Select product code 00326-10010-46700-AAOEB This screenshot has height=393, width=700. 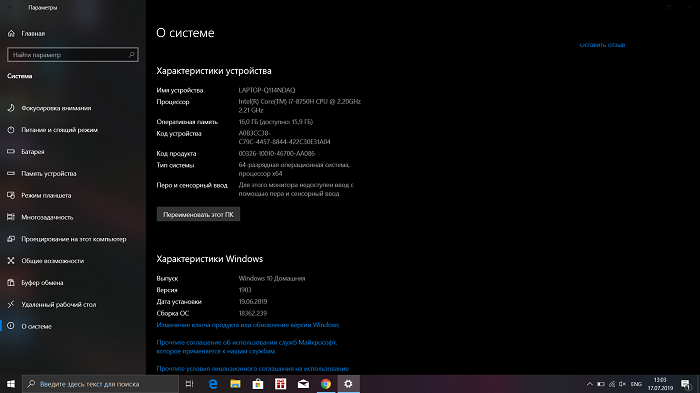(x=276, y=154)
